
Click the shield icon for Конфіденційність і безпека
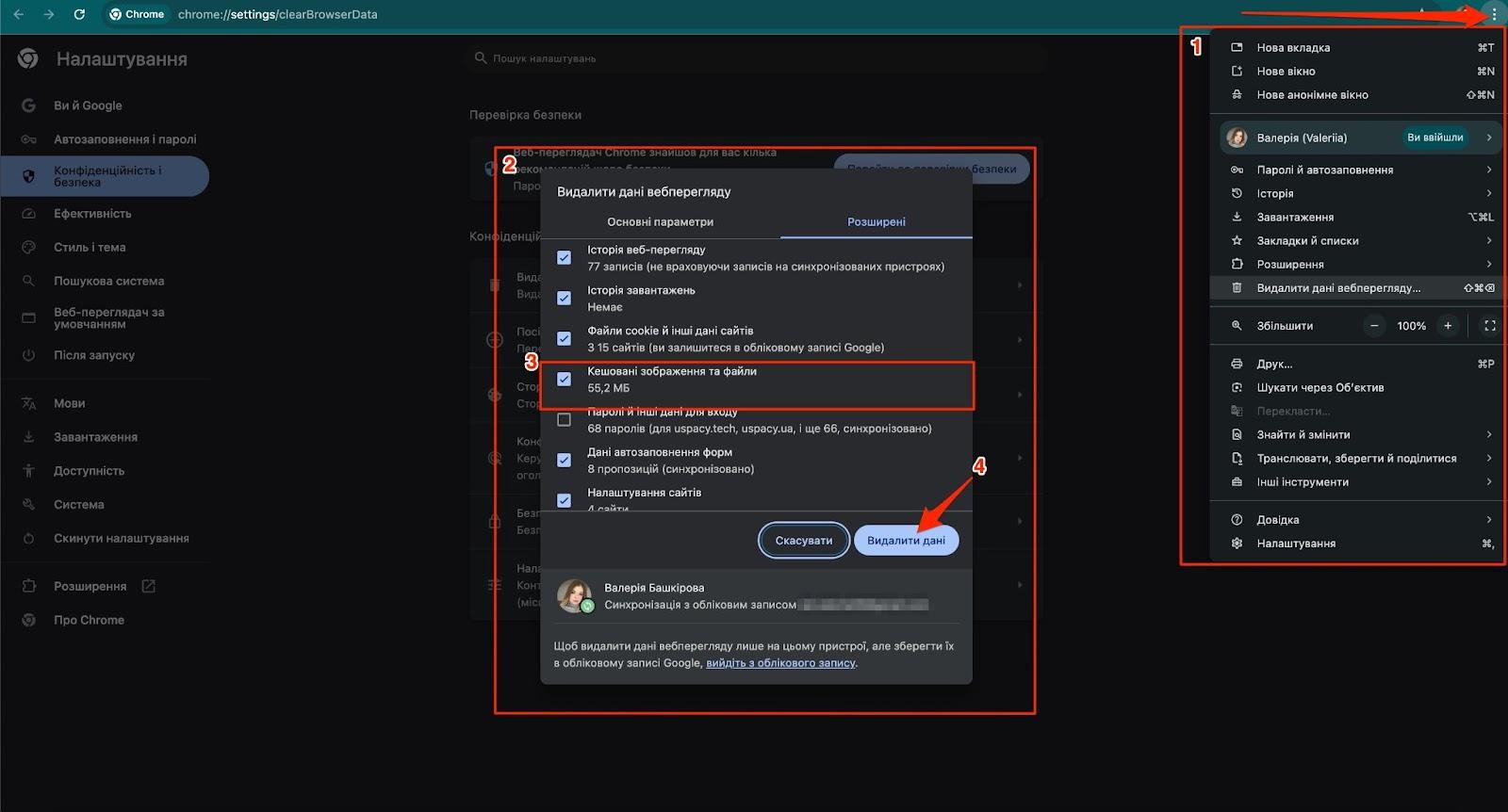click(28, 176)
